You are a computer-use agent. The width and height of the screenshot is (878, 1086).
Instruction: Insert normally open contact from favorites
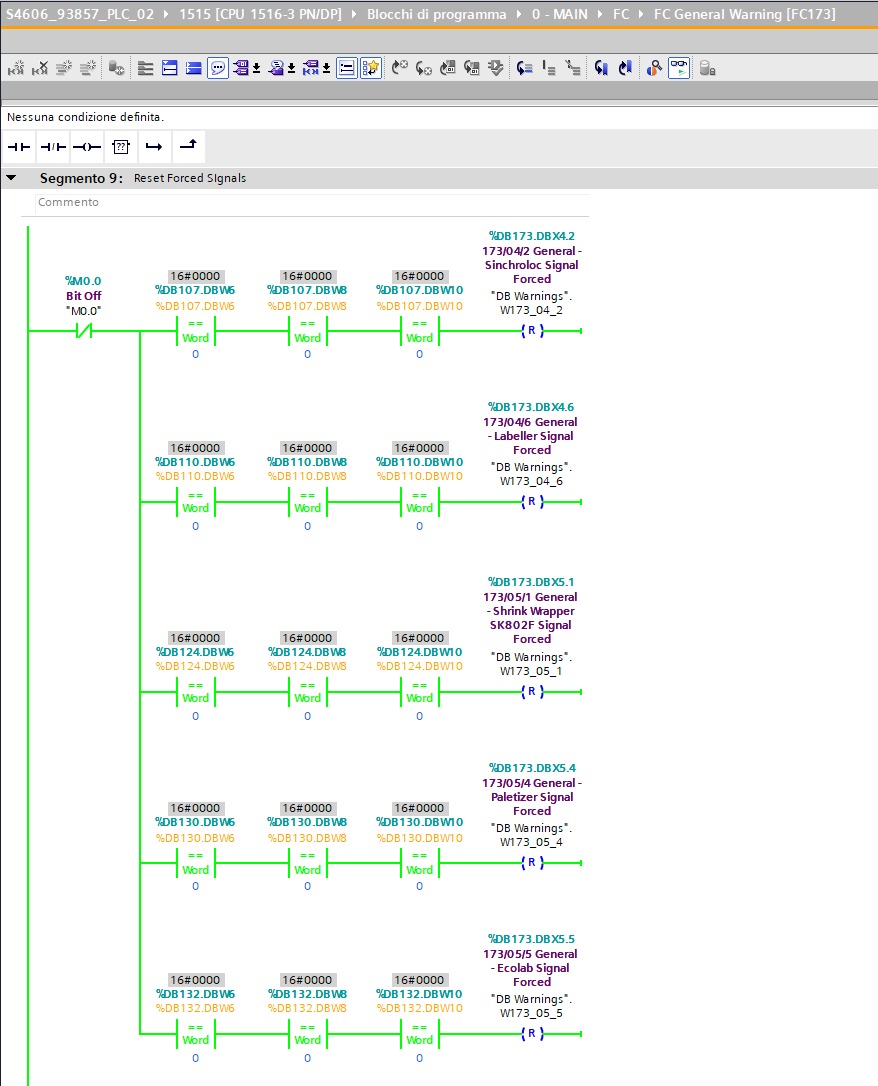(x=19, y=147)
